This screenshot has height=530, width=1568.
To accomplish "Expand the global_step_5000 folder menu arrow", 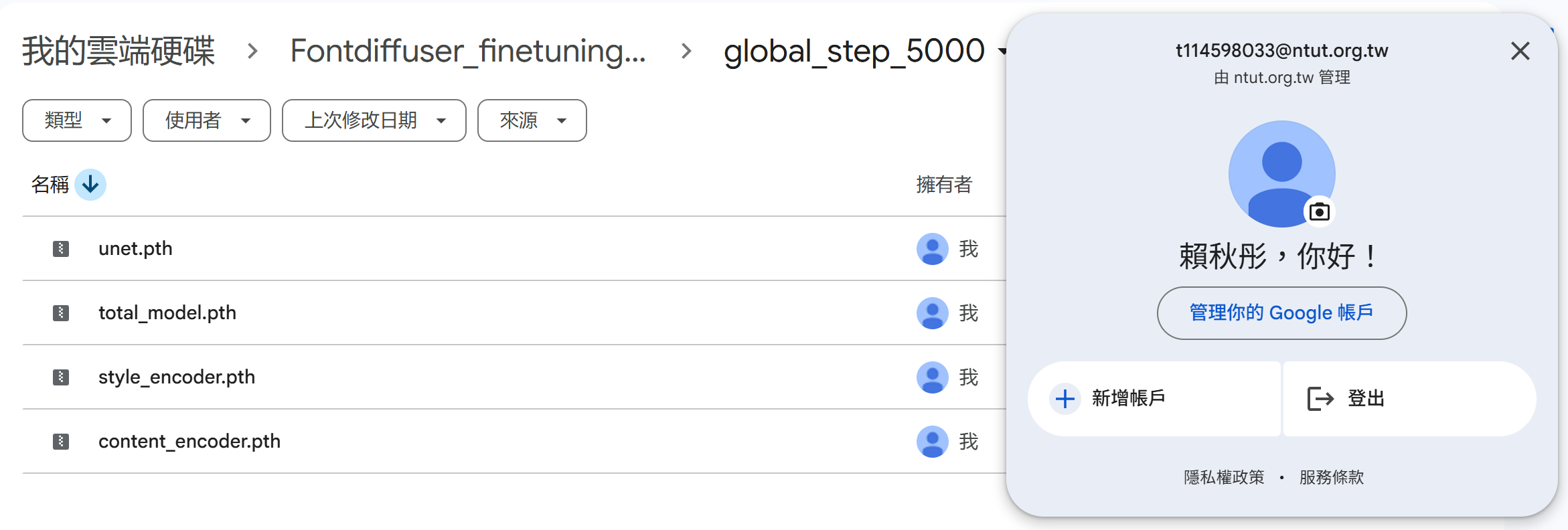I will coord(1002,52).
